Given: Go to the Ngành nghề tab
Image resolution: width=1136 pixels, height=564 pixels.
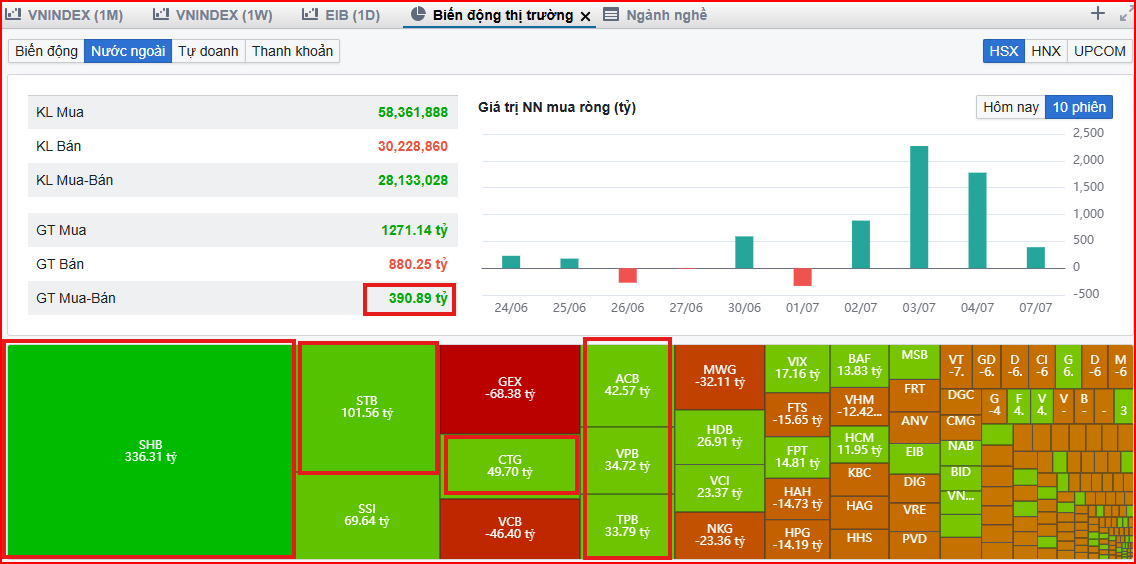Looking at the screenshot, I should tap(656, 15).
